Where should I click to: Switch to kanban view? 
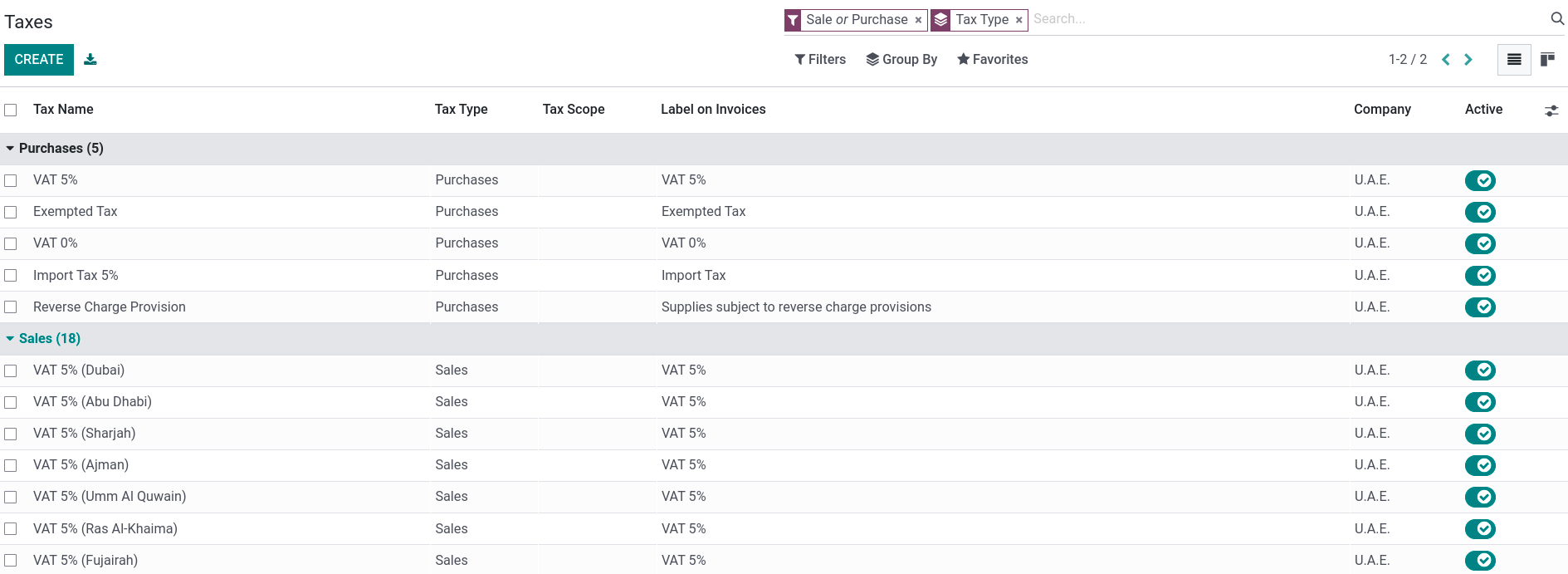coord(1547,60)
